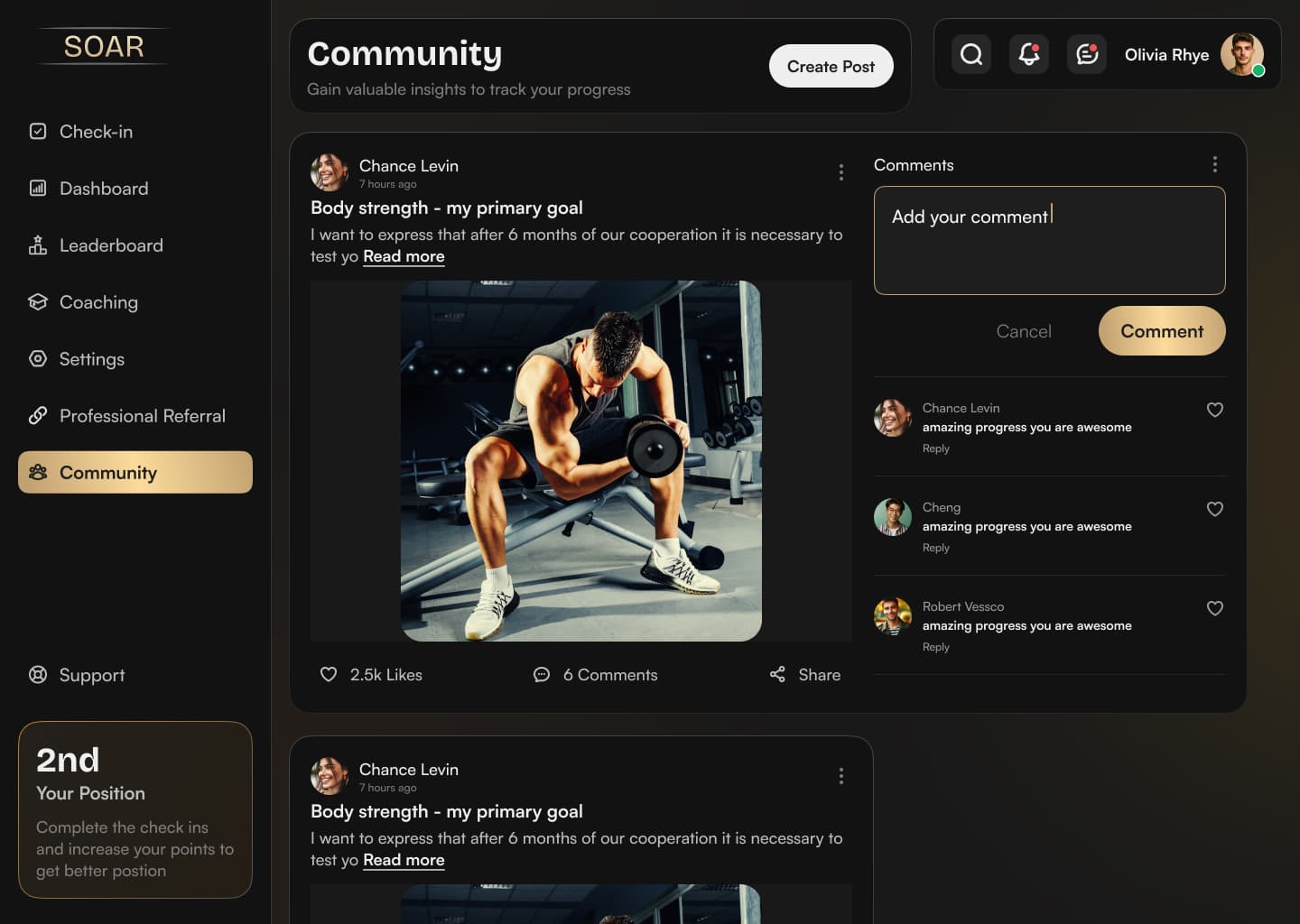Click the Community page heading
Image resolution: width=1300 pixels, height=924 pixels.
[404, 53]
